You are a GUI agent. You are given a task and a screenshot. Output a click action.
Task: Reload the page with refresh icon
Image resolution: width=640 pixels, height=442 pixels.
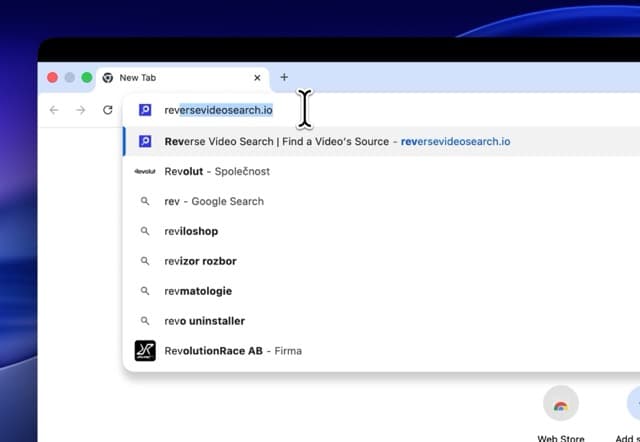click(108, 110)
